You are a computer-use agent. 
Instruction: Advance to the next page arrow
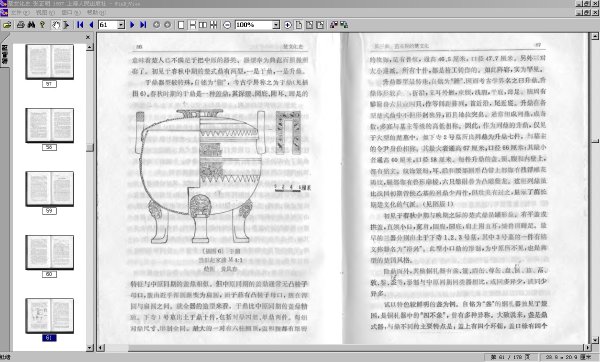[132, 25]
